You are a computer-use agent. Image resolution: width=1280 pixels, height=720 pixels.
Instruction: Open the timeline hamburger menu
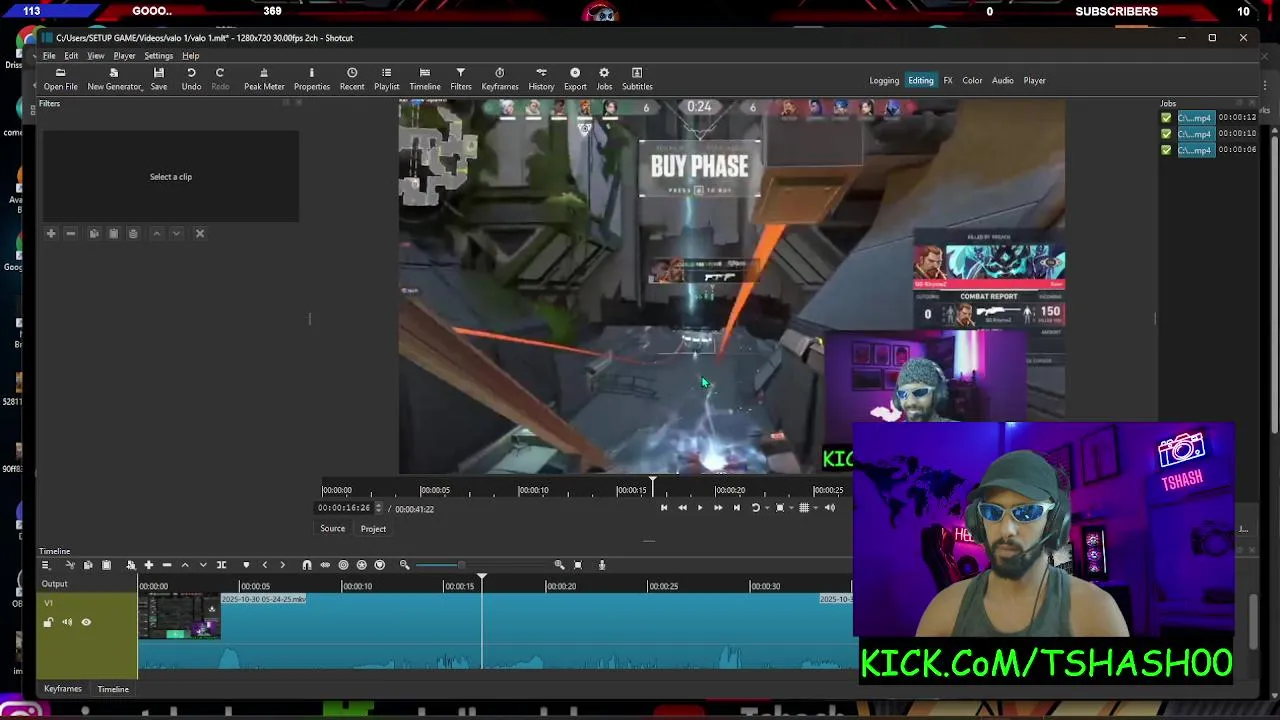click(45, 565)
